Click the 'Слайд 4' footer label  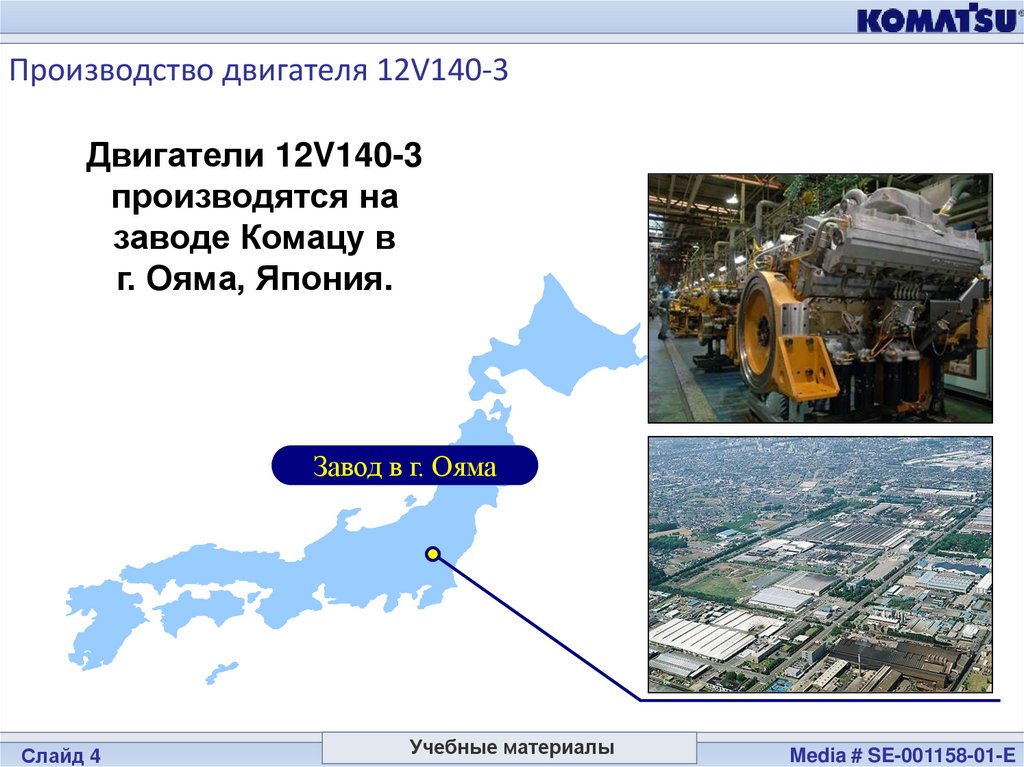click(x=61, y=756)
